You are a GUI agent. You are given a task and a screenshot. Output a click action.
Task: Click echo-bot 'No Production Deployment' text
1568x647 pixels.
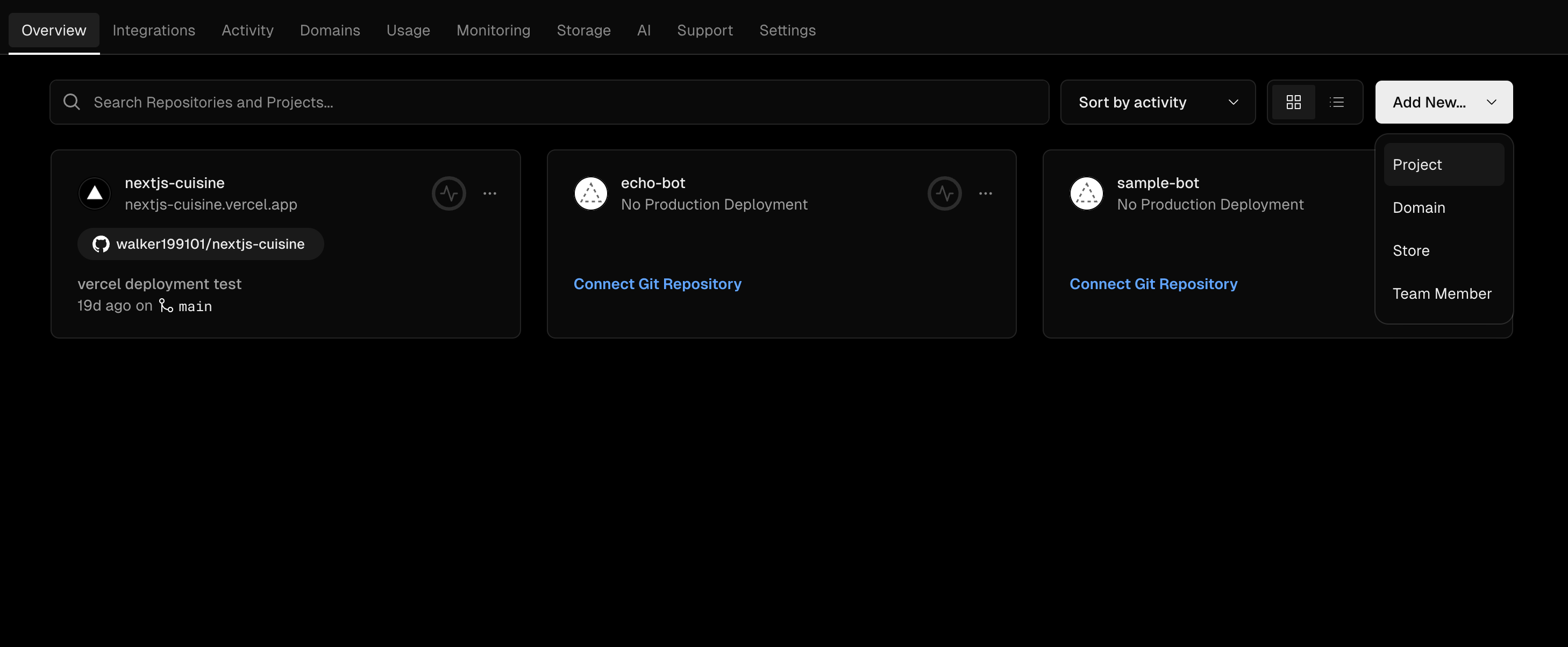coord(714,204)
